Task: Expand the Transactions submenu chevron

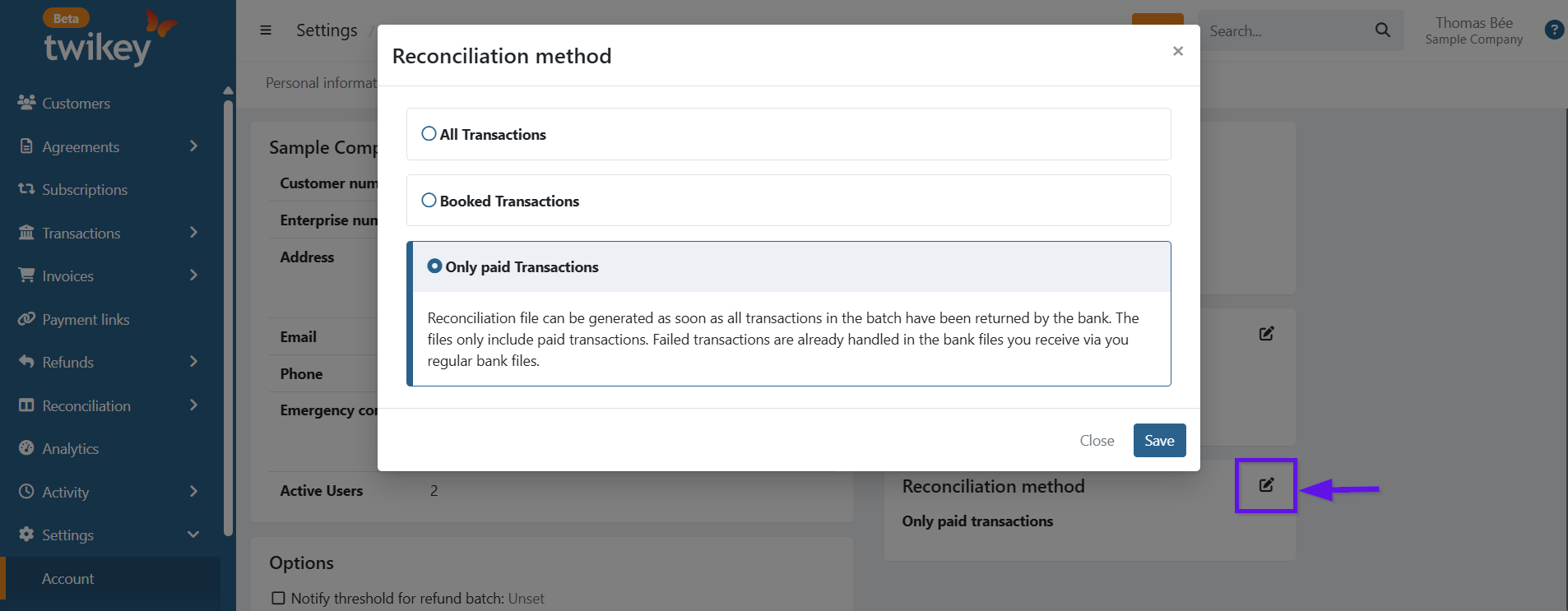Action: point(193,233)
